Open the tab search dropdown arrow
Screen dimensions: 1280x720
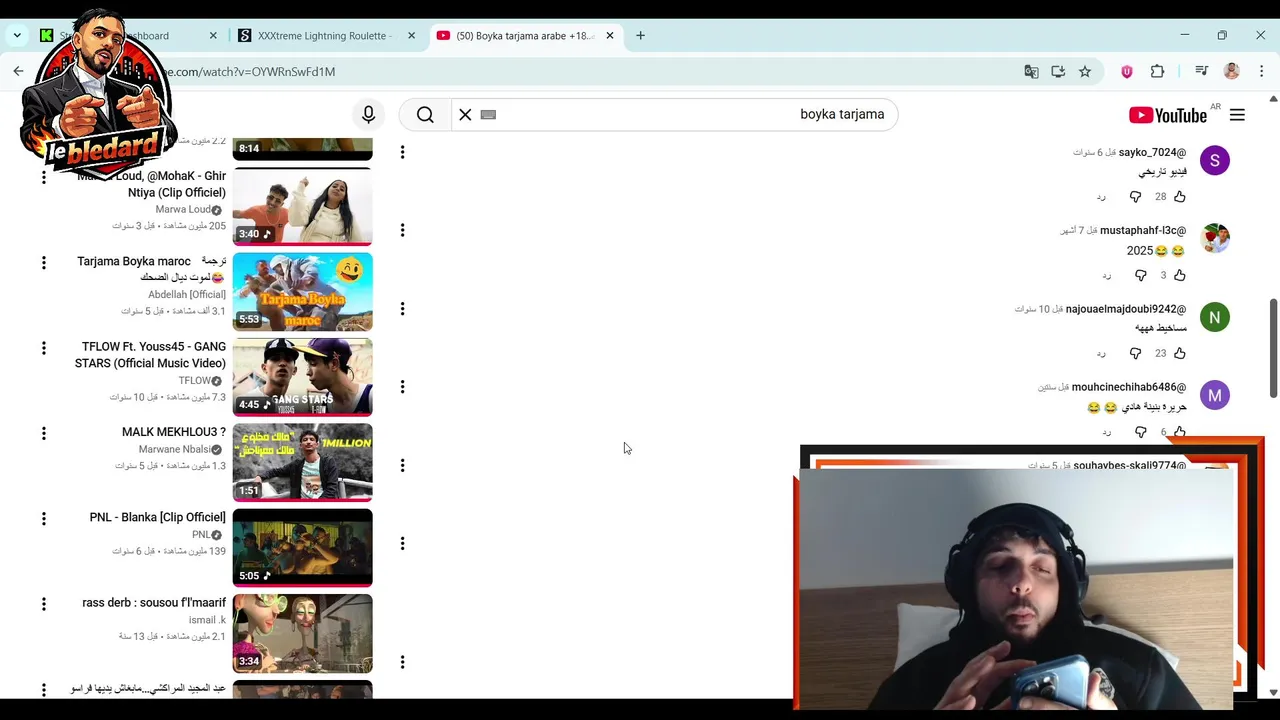[x=17, y=35]
